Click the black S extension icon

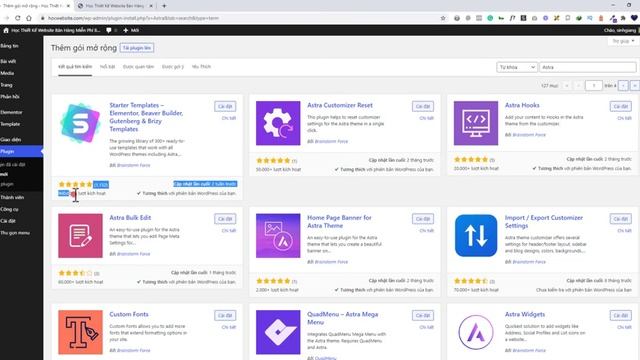click(523, 18)
